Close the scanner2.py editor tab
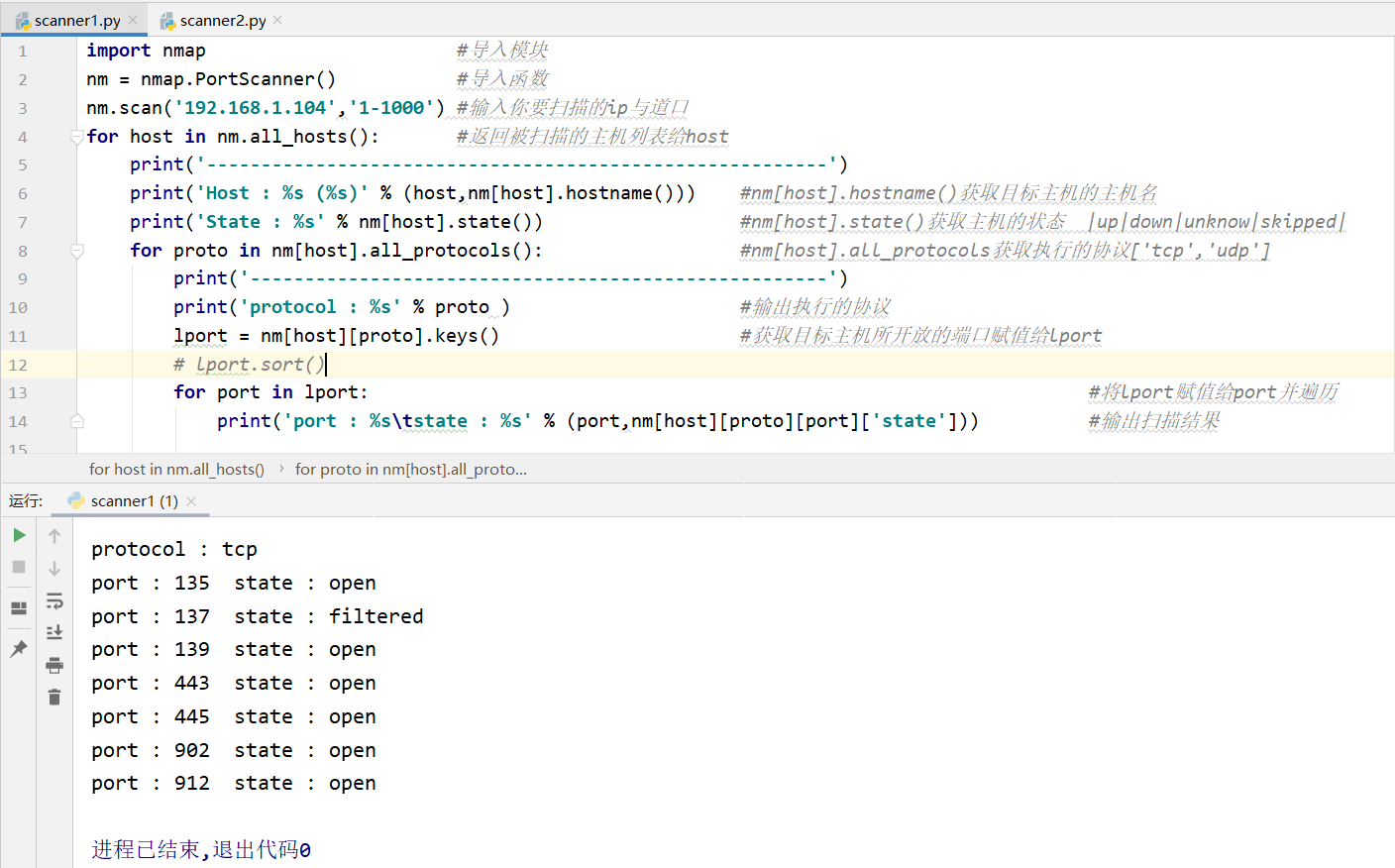 pos(277,20)
